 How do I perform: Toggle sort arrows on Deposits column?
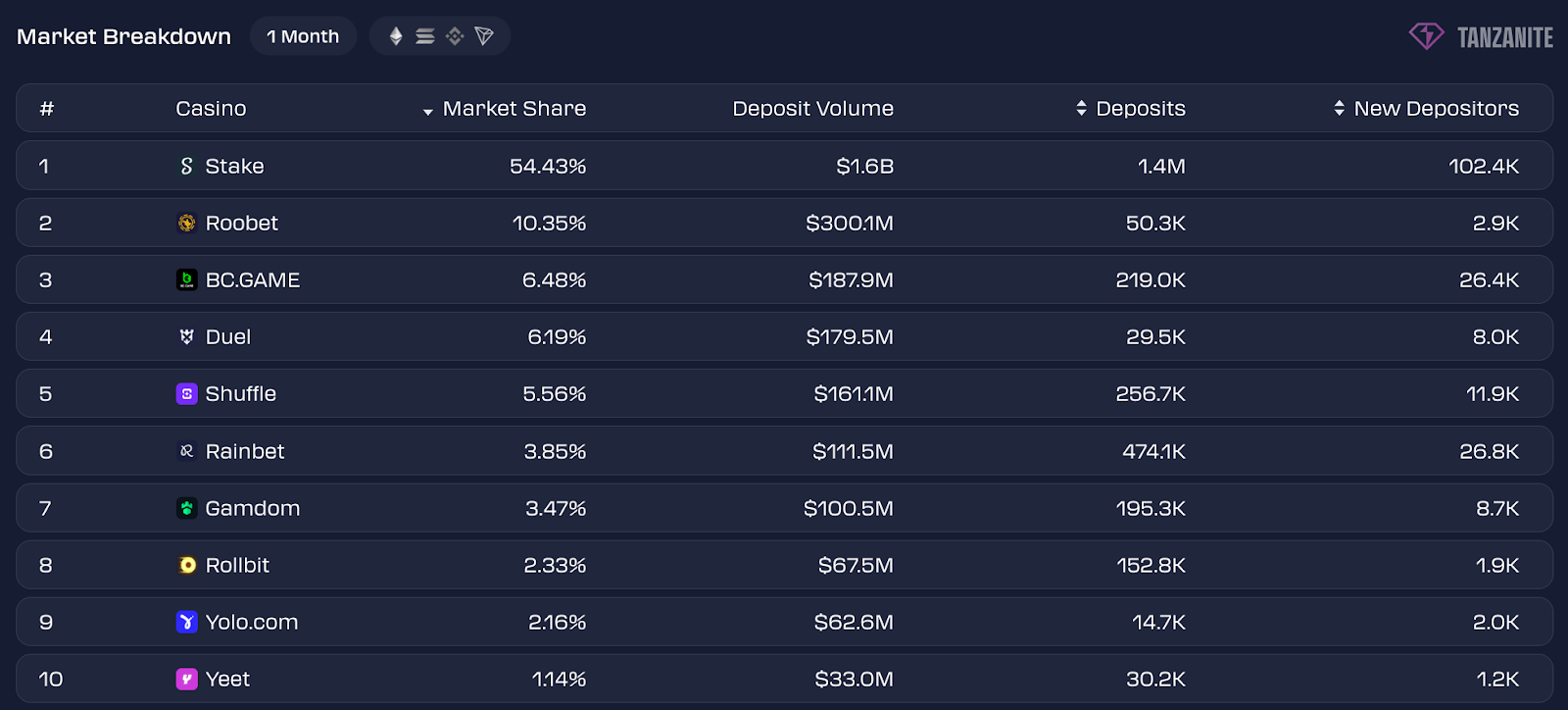coord(1081,108)
